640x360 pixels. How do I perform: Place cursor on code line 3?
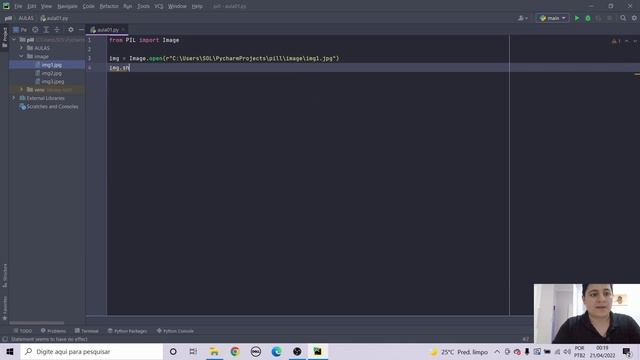tap(224, 58)
